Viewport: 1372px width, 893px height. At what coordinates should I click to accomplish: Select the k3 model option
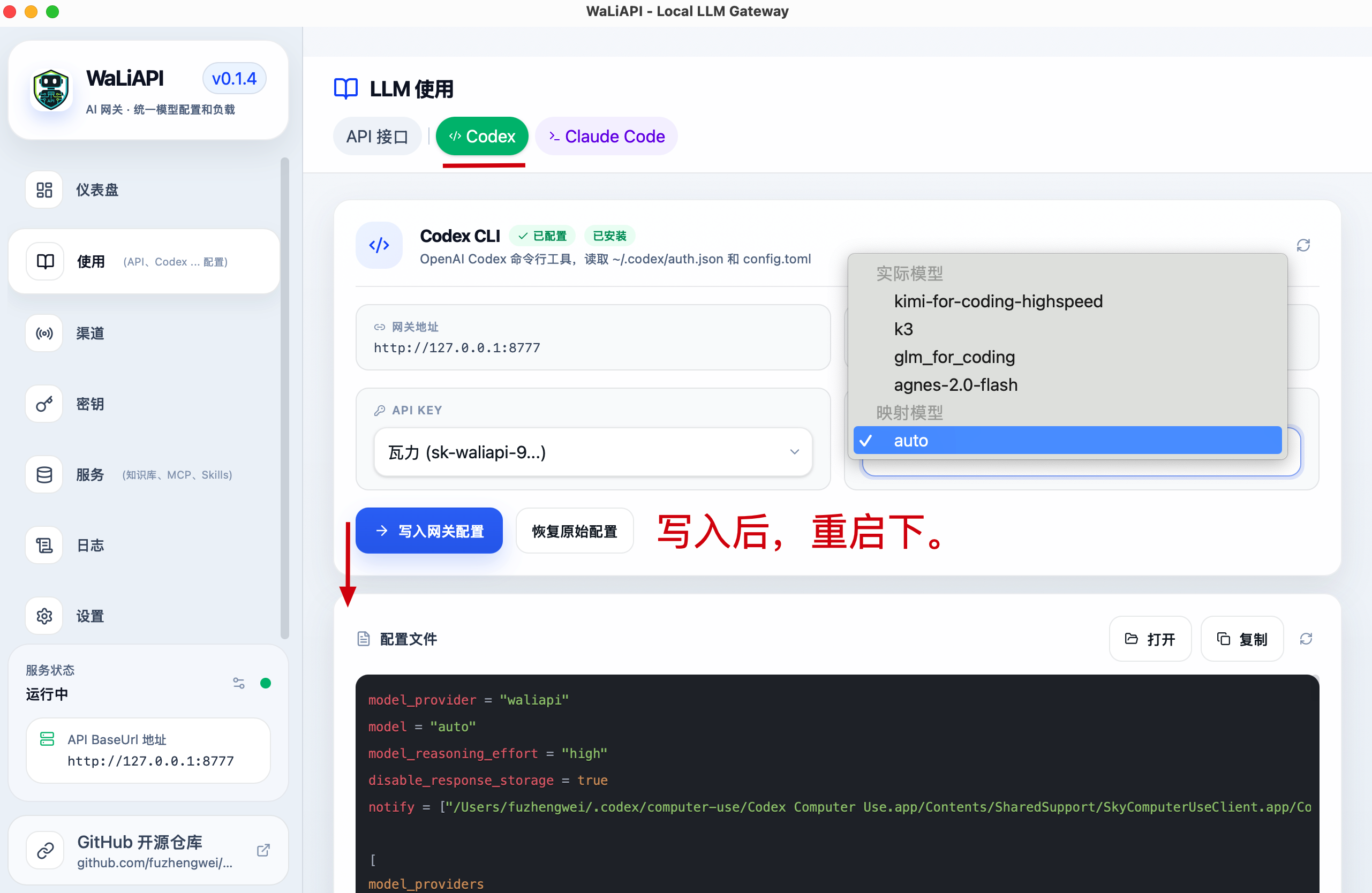1068,329
